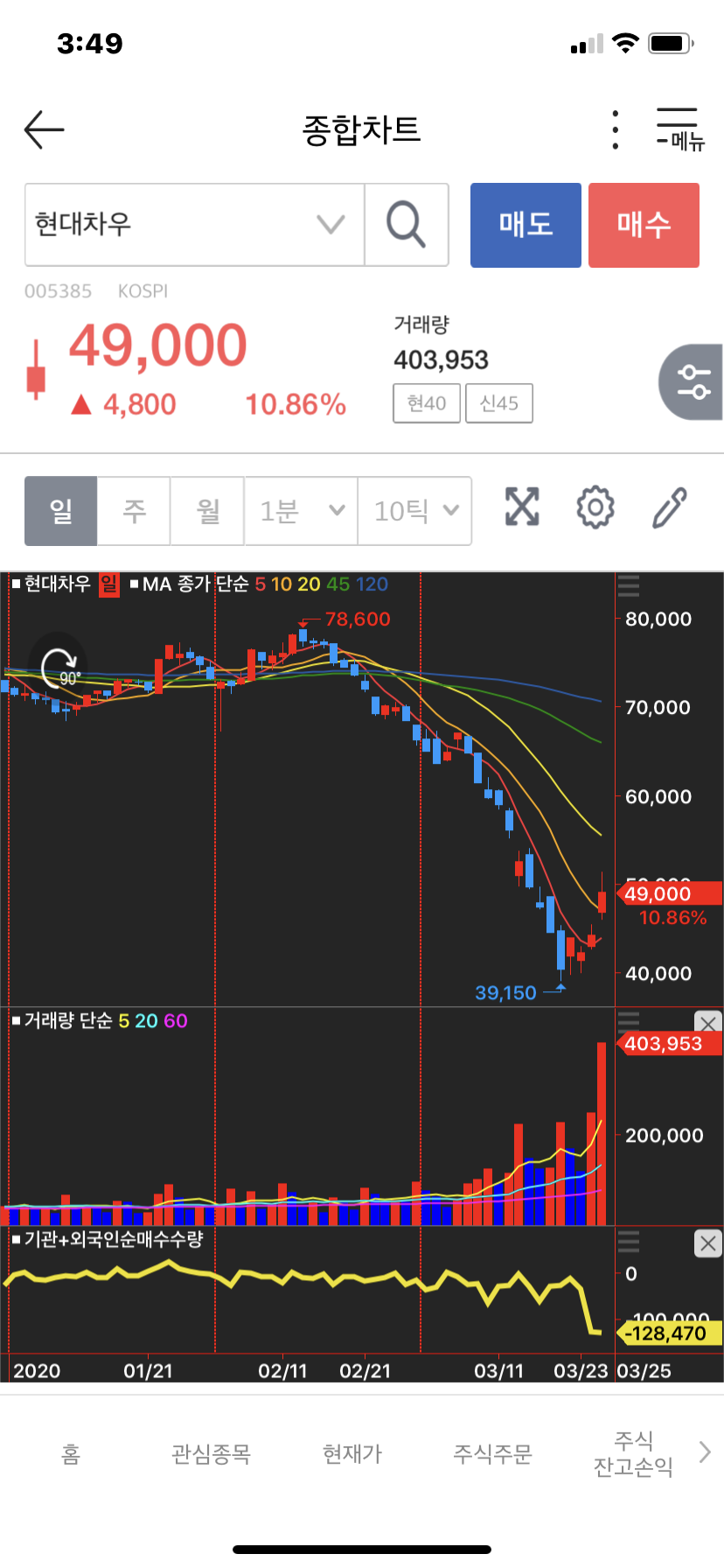Screen dimensions: 724x1568
Task: Tap the stock search magnifier icon
Action: tap(407, 224)
